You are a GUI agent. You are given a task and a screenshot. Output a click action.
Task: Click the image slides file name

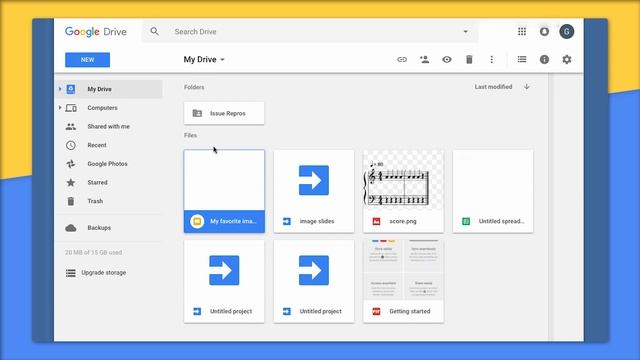coord(317,221)
